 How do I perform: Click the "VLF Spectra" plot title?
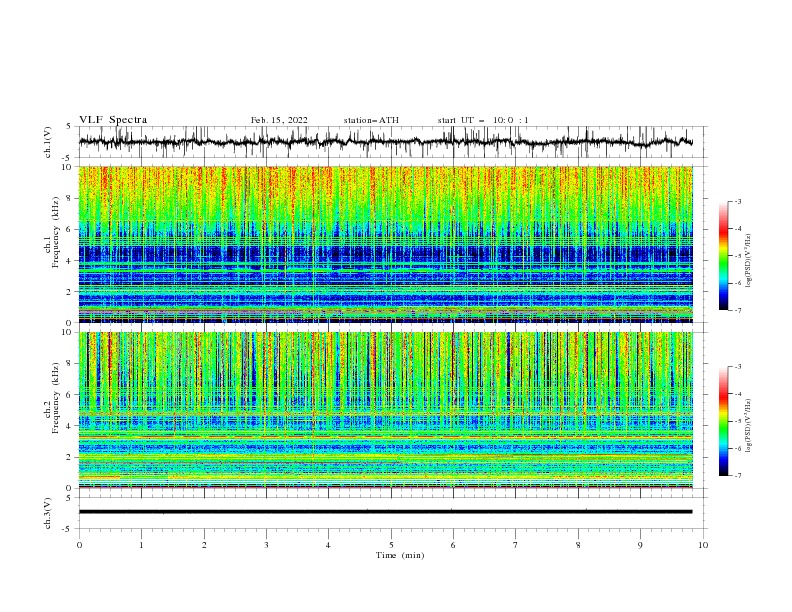(x=113, y=120)
